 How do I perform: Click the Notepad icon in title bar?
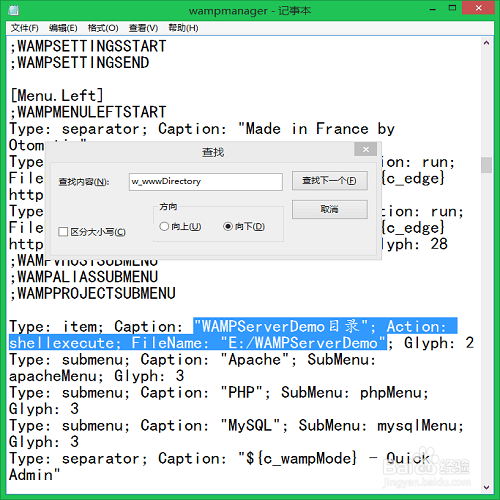[14, 10]
